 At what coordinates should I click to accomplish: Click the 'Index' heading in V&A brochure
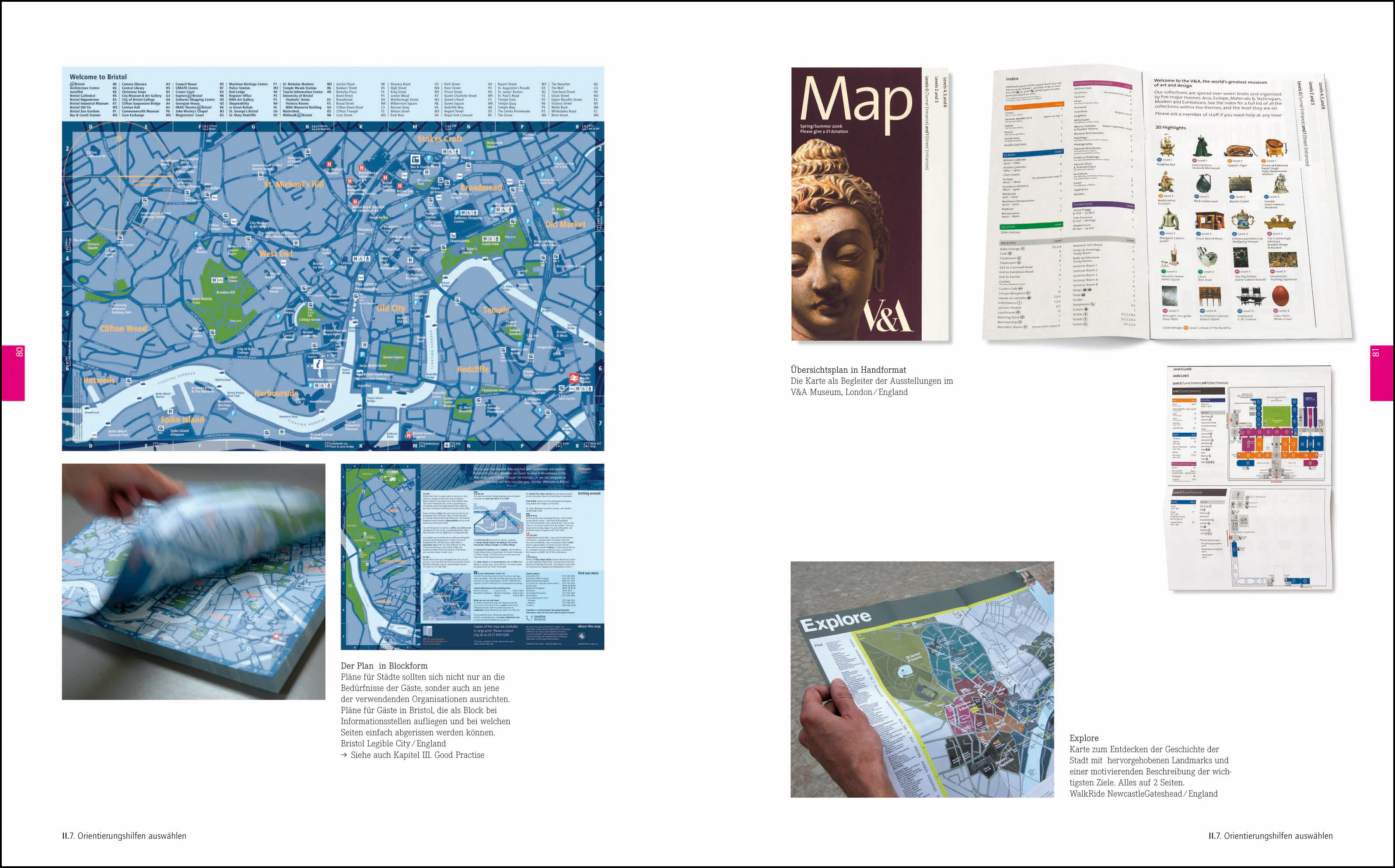coord(1012,79)
